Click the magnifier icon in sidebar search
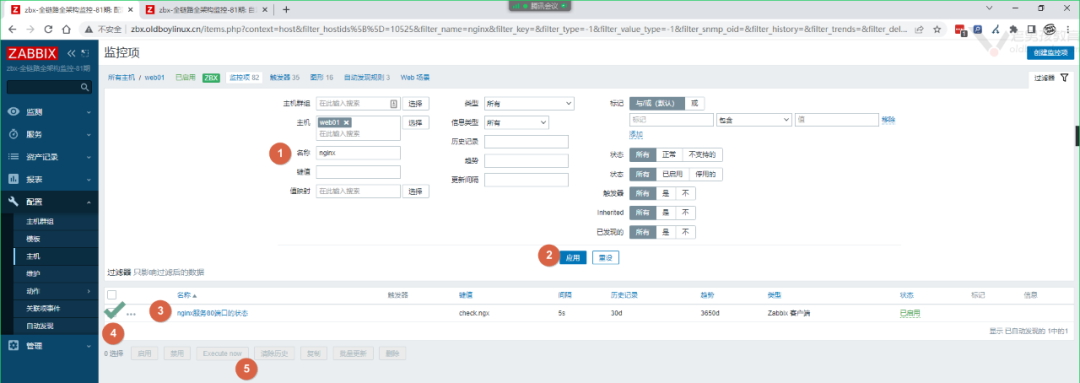Image resolution: width=1080 pixels, height=383 pixels. click(85, 87)
